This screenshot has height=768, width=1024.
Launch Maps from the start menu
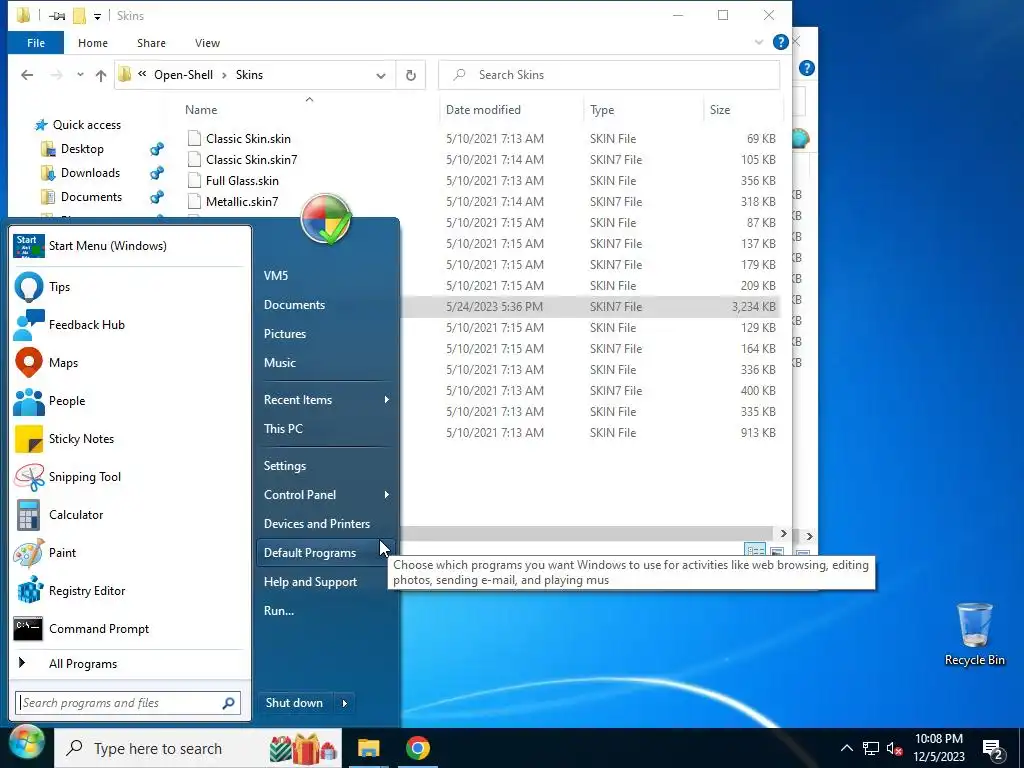point(129,362)
